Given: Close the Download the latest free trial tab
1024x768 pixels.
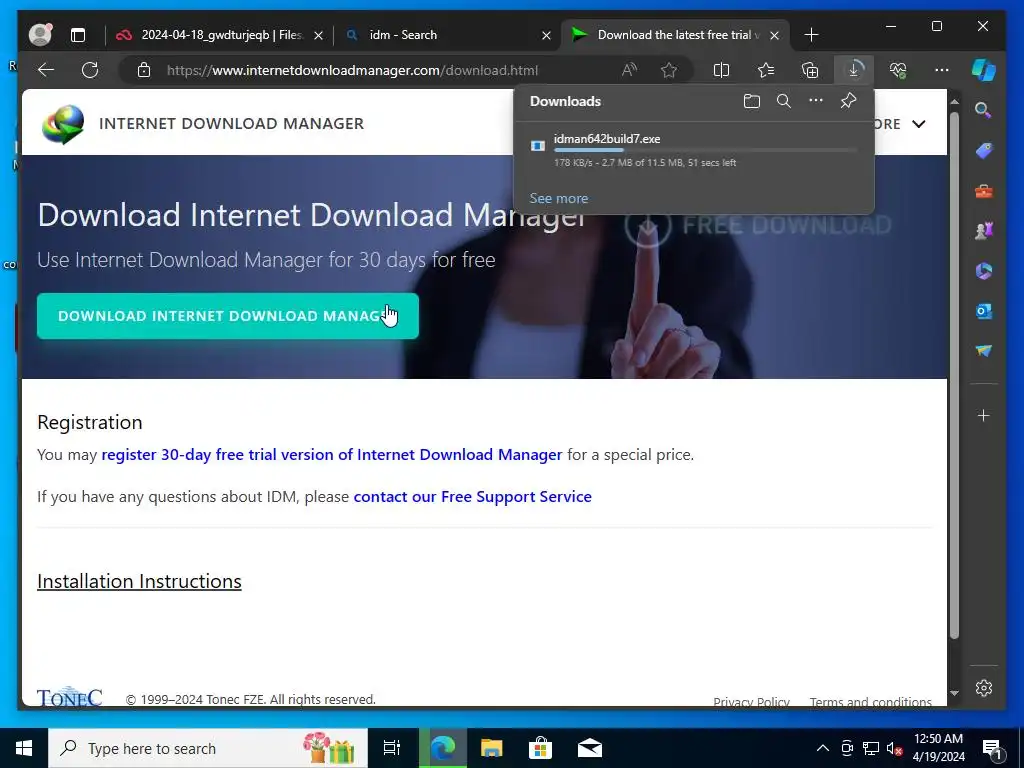Looking at the screenshot, I should [x=774, y=35].
